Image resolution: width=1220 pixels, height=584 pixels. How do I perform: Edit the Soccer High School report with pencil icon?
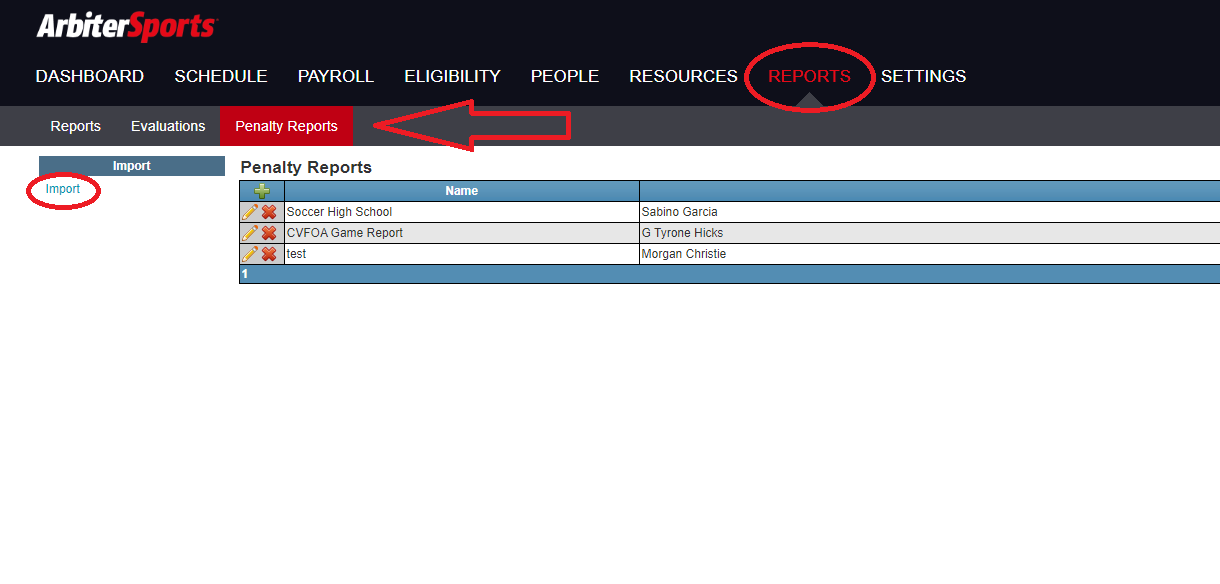click(x=250, y=211)
